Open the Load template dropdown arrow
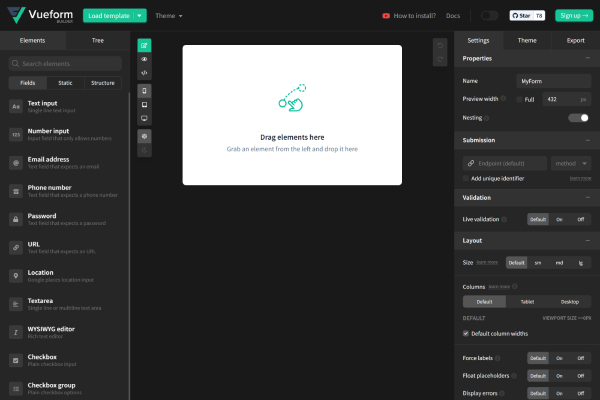Viewport: 600px width, 400px height. (x=140, y=16)
